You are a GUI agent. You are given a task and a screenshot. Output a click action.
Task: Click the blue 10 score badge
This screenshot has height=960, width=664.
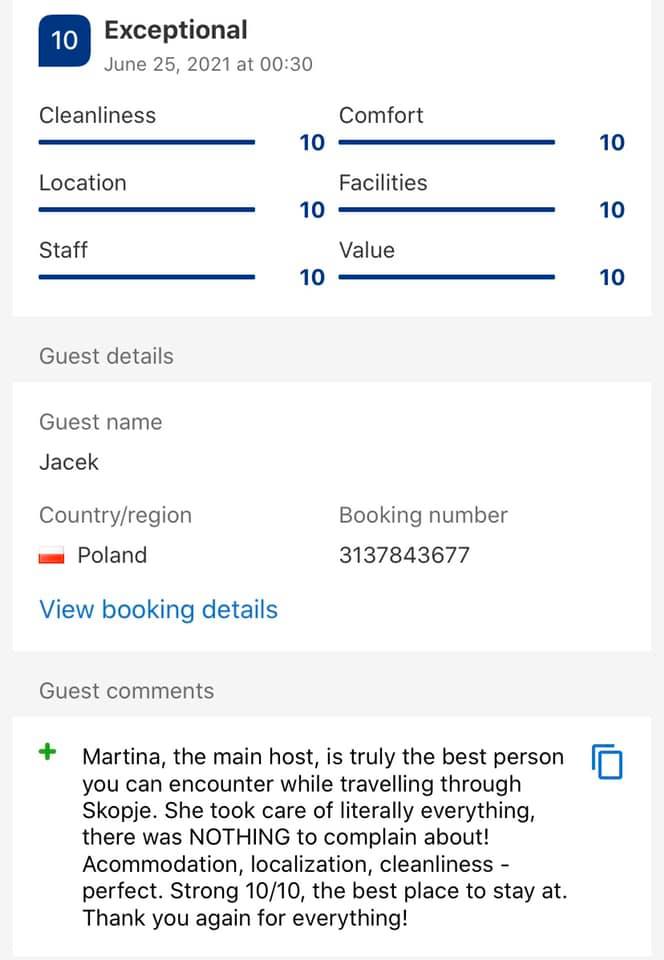[64, 40]
